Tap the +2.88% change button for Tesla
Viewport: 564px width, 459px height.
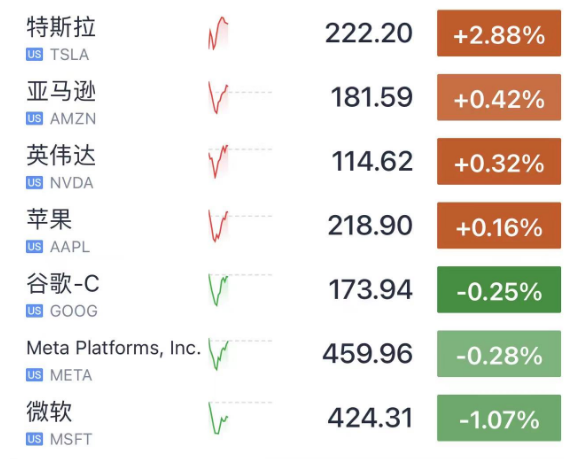click(x=499, y=33)
